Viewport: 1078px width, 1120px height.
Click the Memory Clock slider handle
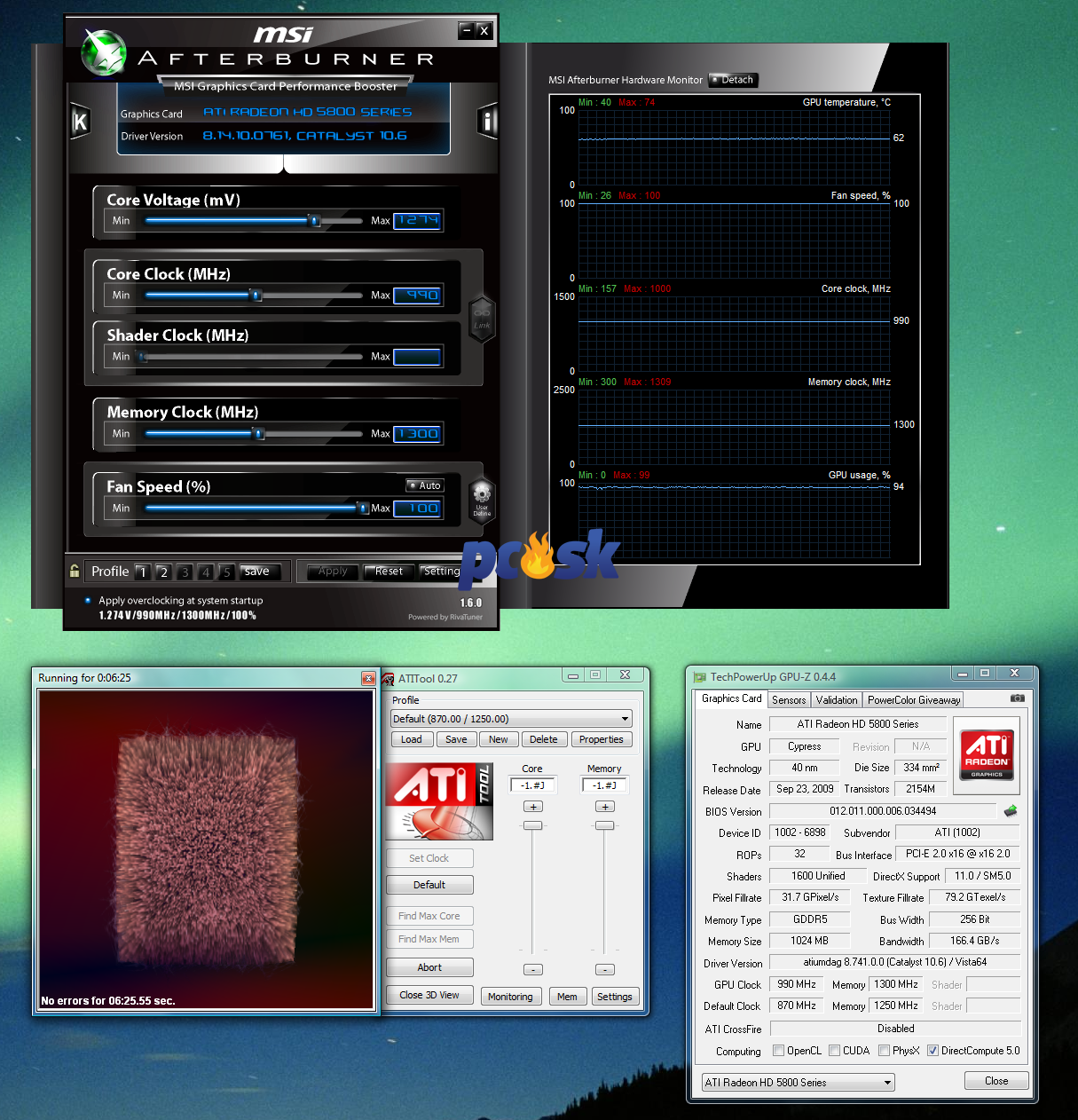[259, 434]
